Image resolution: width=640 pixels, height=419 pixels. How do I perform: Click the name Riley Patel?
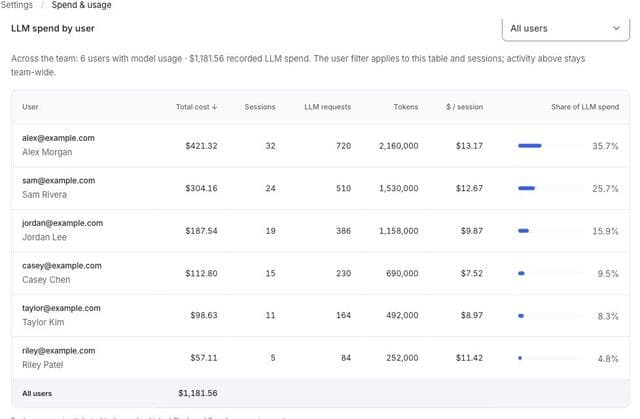pyautogui.click(x=42, y=364)
